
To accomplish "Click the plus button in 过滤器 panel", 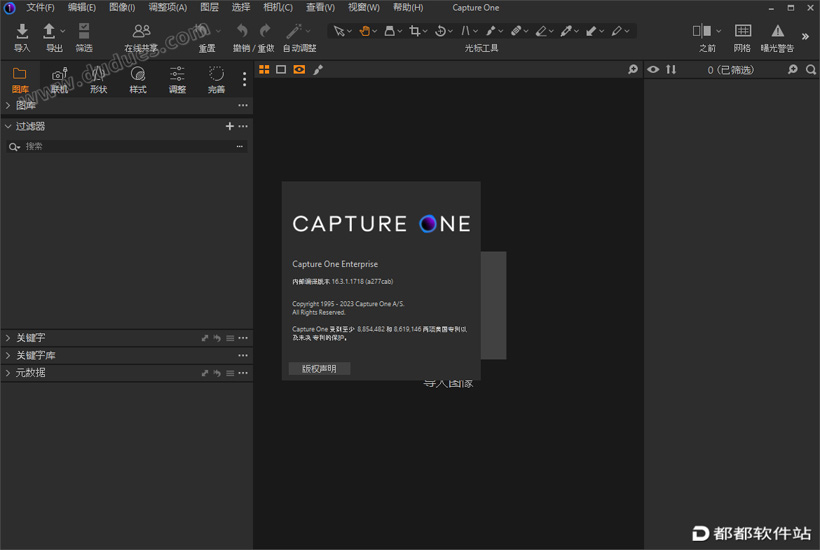I will (230, 127).
